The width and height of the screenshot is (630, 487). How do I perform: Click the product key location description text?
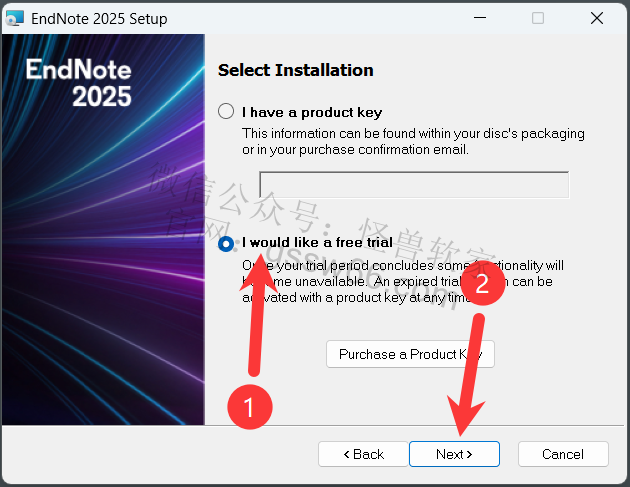click(413, 141)
